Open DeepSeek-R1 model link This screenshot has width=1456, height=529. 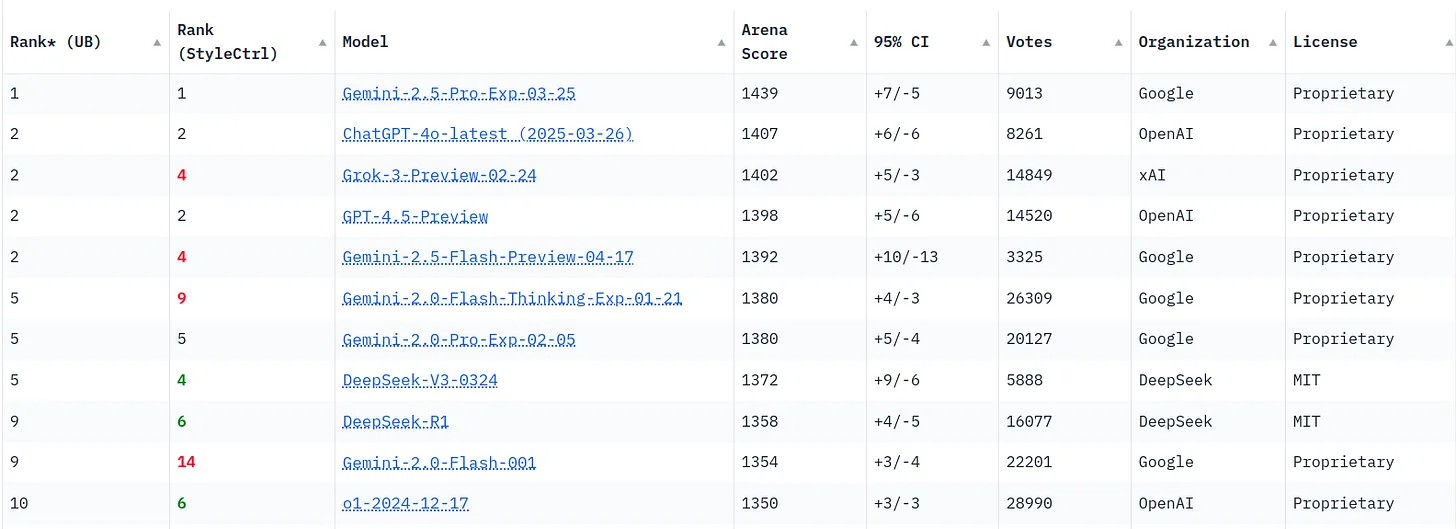(395, 421)
